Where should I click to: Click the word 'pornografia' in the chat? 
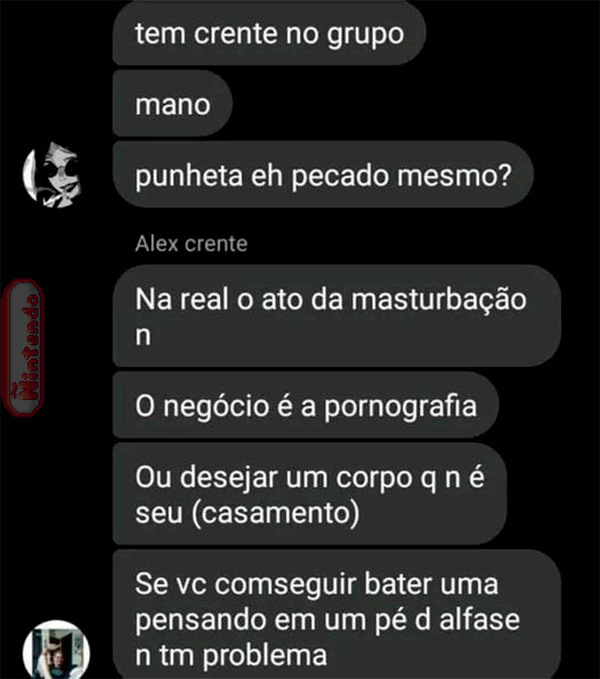click(400, 407)
